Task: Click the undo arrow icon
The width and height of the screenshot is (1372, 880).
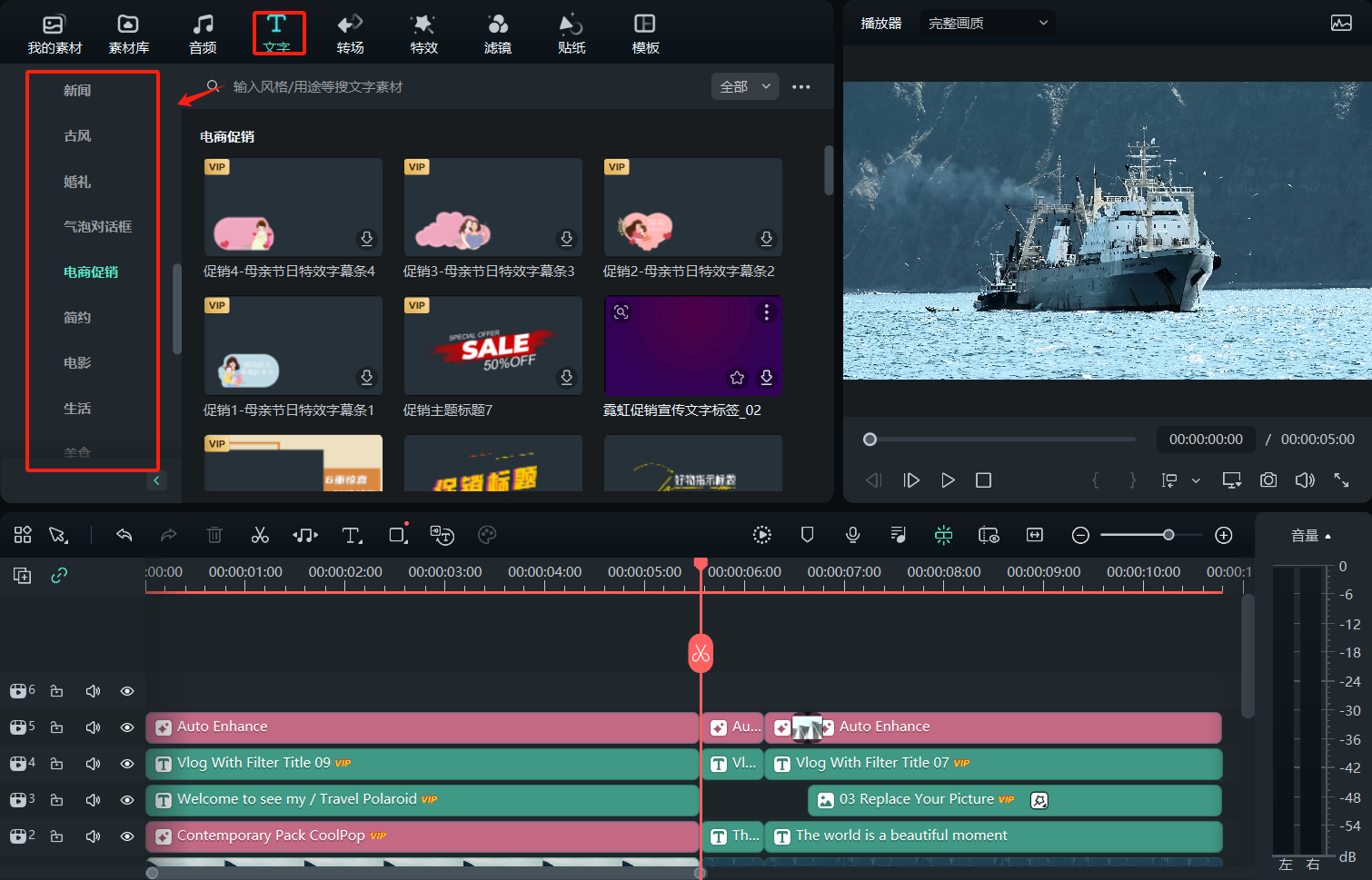Action: (x=124, y=535)
